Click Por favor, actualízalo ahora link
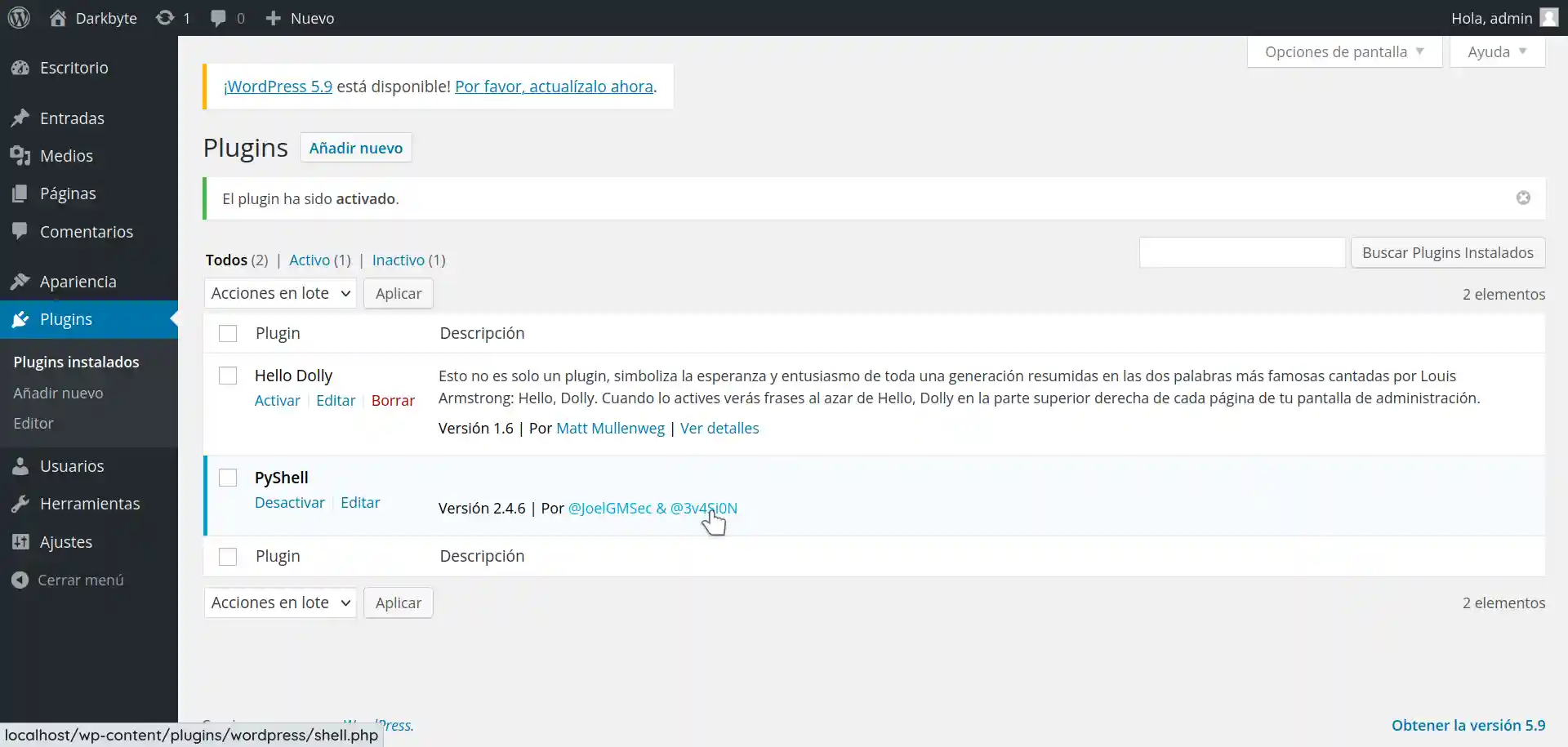1568x747 pixels. click(554, 87)
